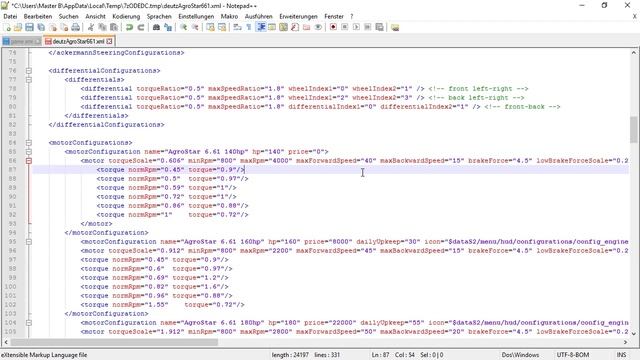Undo last edit with green arrow icon
640x360 pixels.
[x=129, y=27]
